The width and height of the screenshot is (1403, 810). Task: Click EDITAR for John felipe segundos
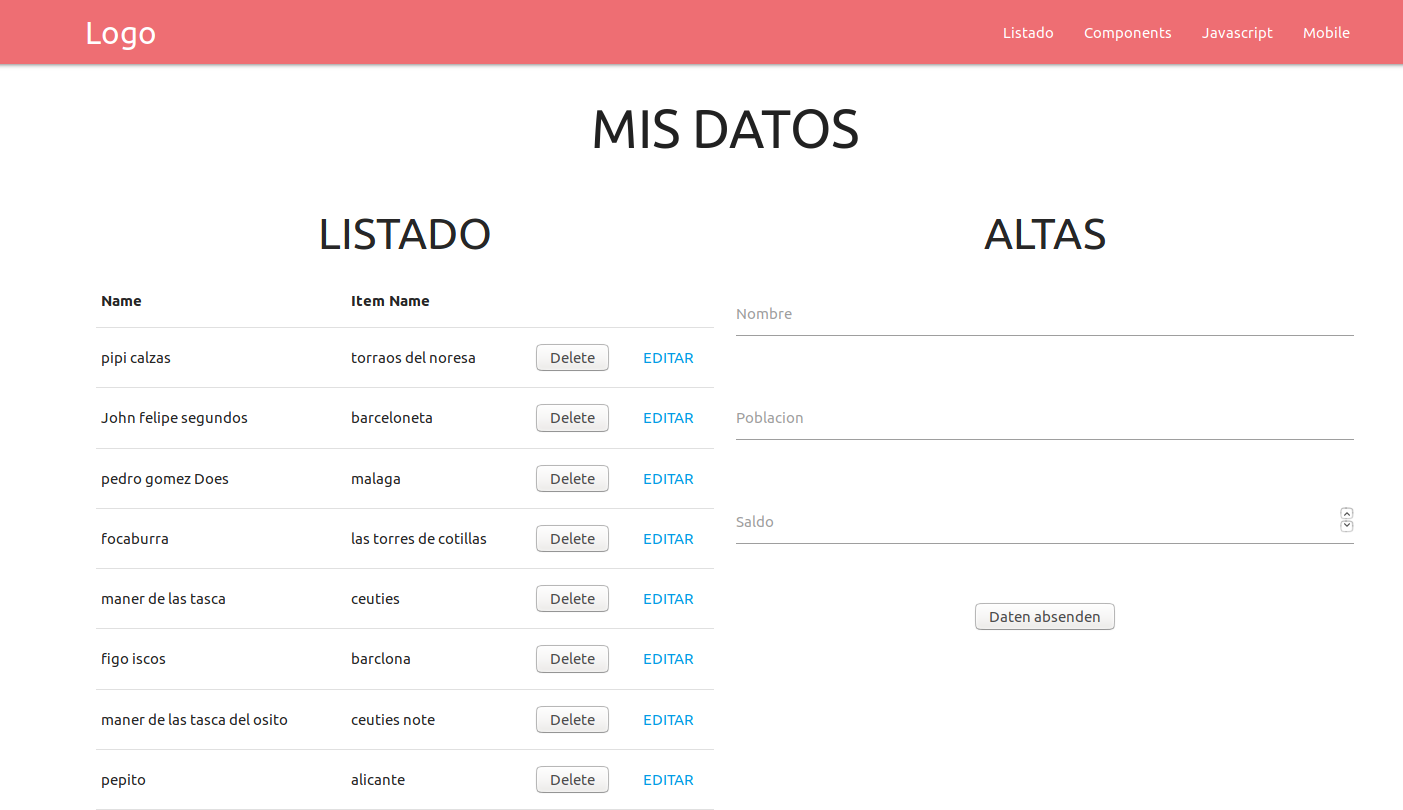[x=668, y=418]
